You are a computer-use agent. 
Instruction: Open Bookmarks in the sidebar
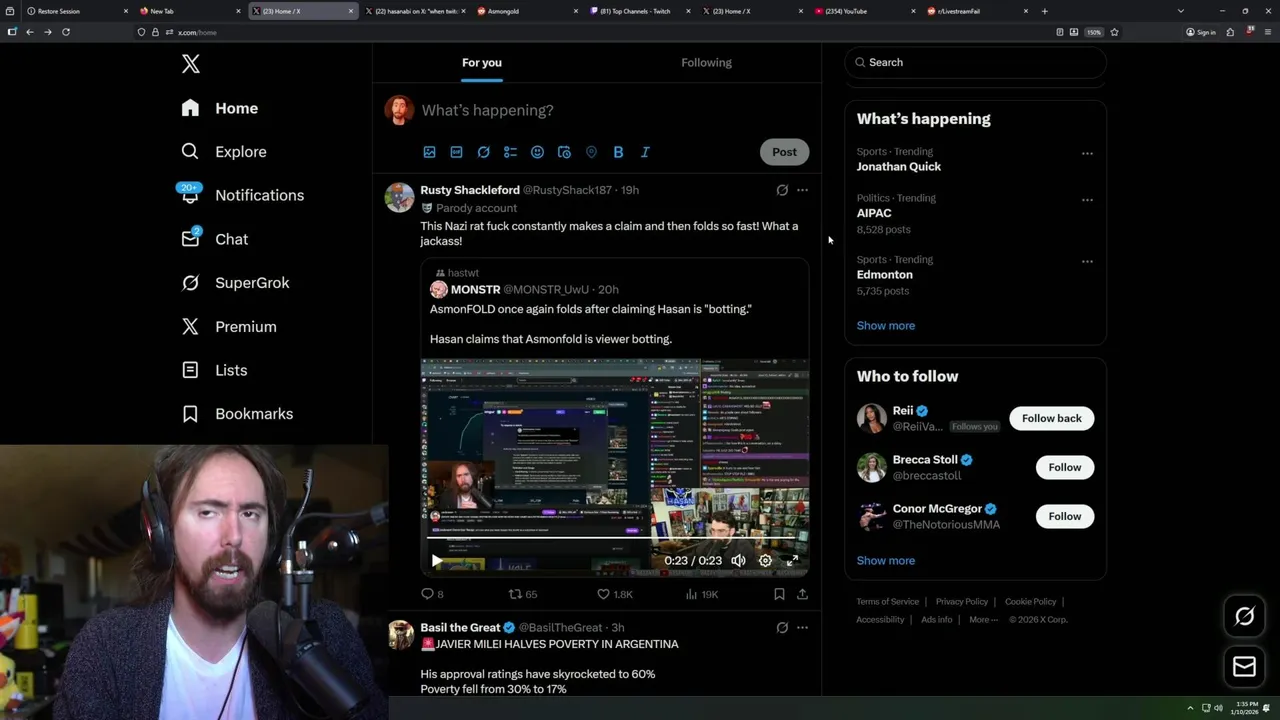237,414
